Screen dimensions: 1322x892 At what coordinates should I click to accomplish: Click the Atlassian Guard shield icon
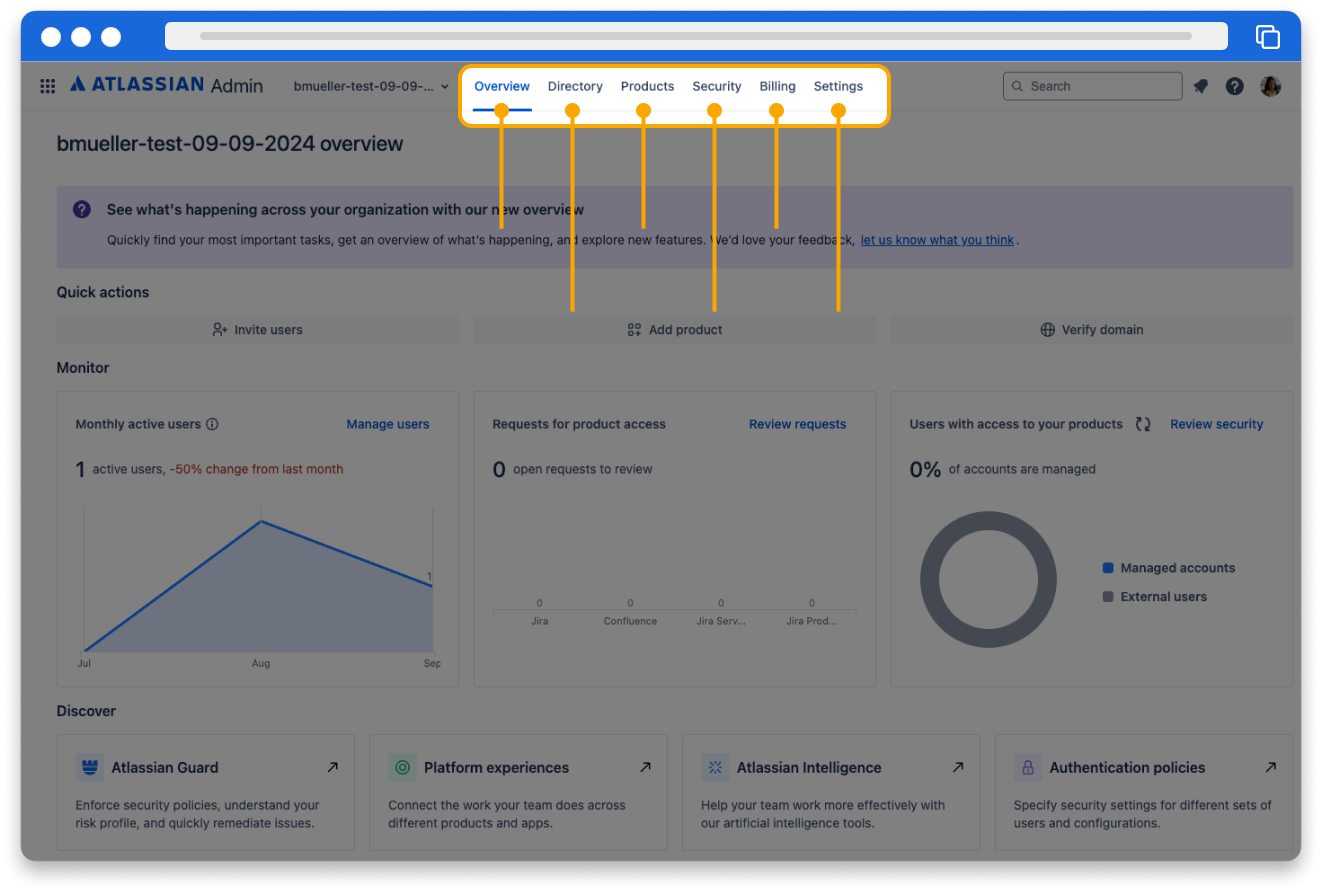(x=90, y=768)
